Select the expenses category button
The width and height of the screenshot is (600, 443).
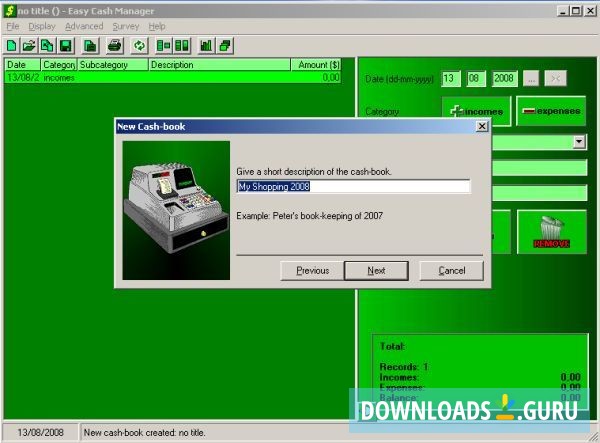coord(551,111)
